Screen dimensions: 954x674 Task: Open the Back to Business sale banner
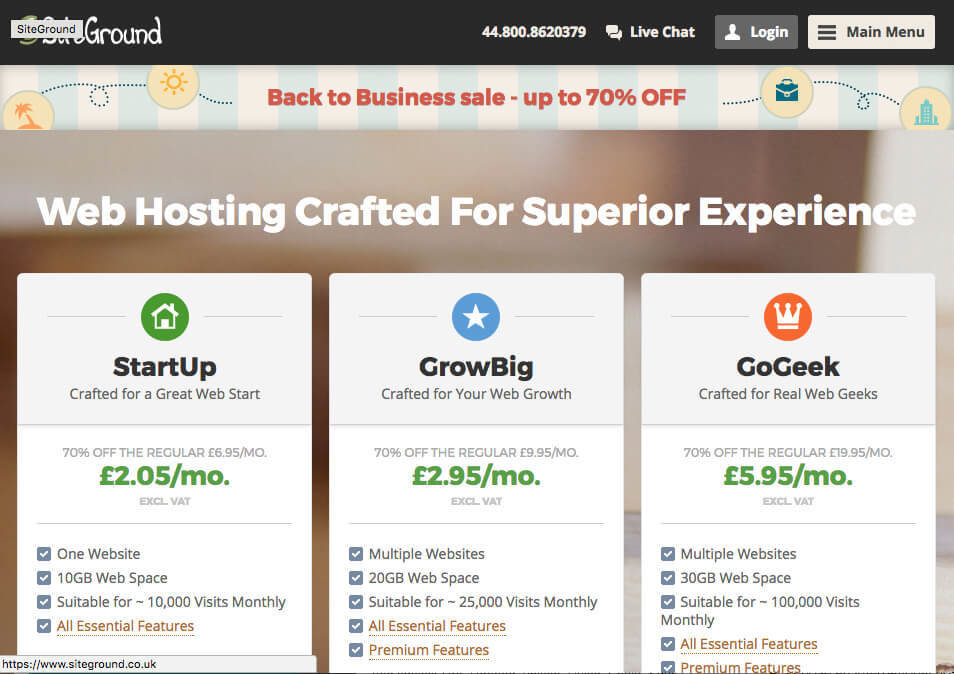pyautogui.click(x=476, y=97)
